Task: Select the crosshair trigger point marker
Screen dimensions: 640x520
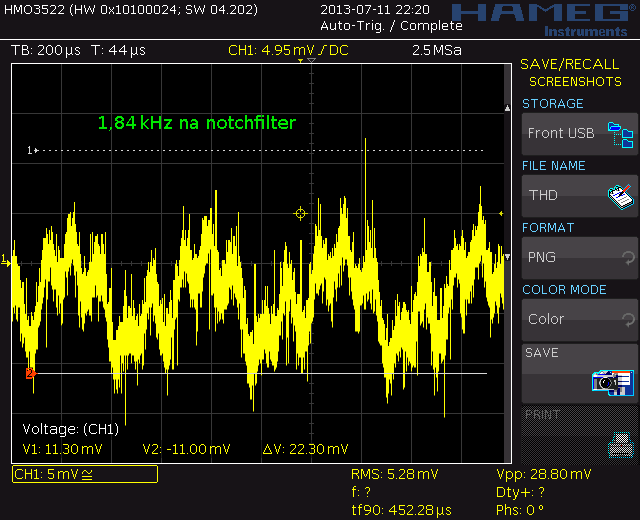Action: click(x=299, y=213)
